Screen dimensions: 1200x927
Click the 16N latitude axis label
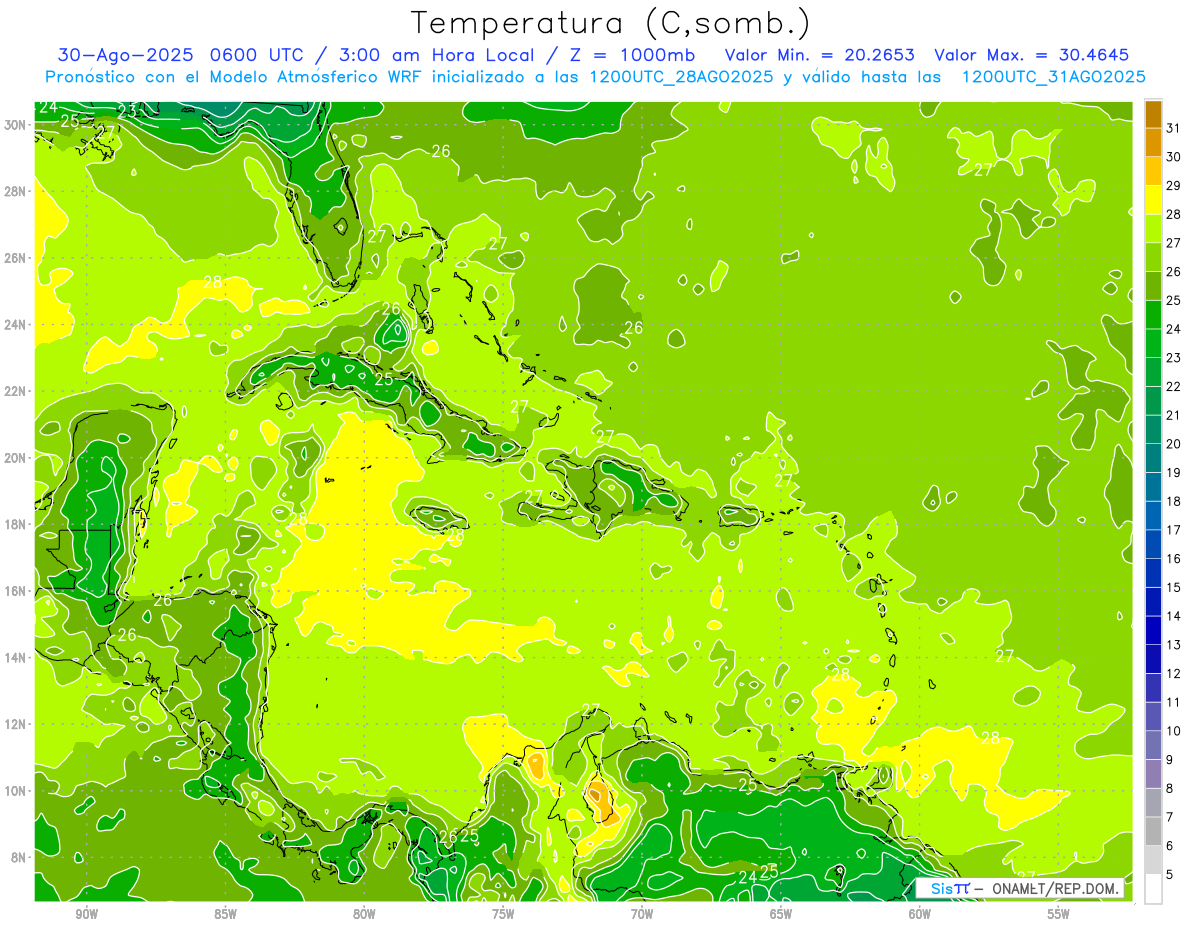point(15,591)
